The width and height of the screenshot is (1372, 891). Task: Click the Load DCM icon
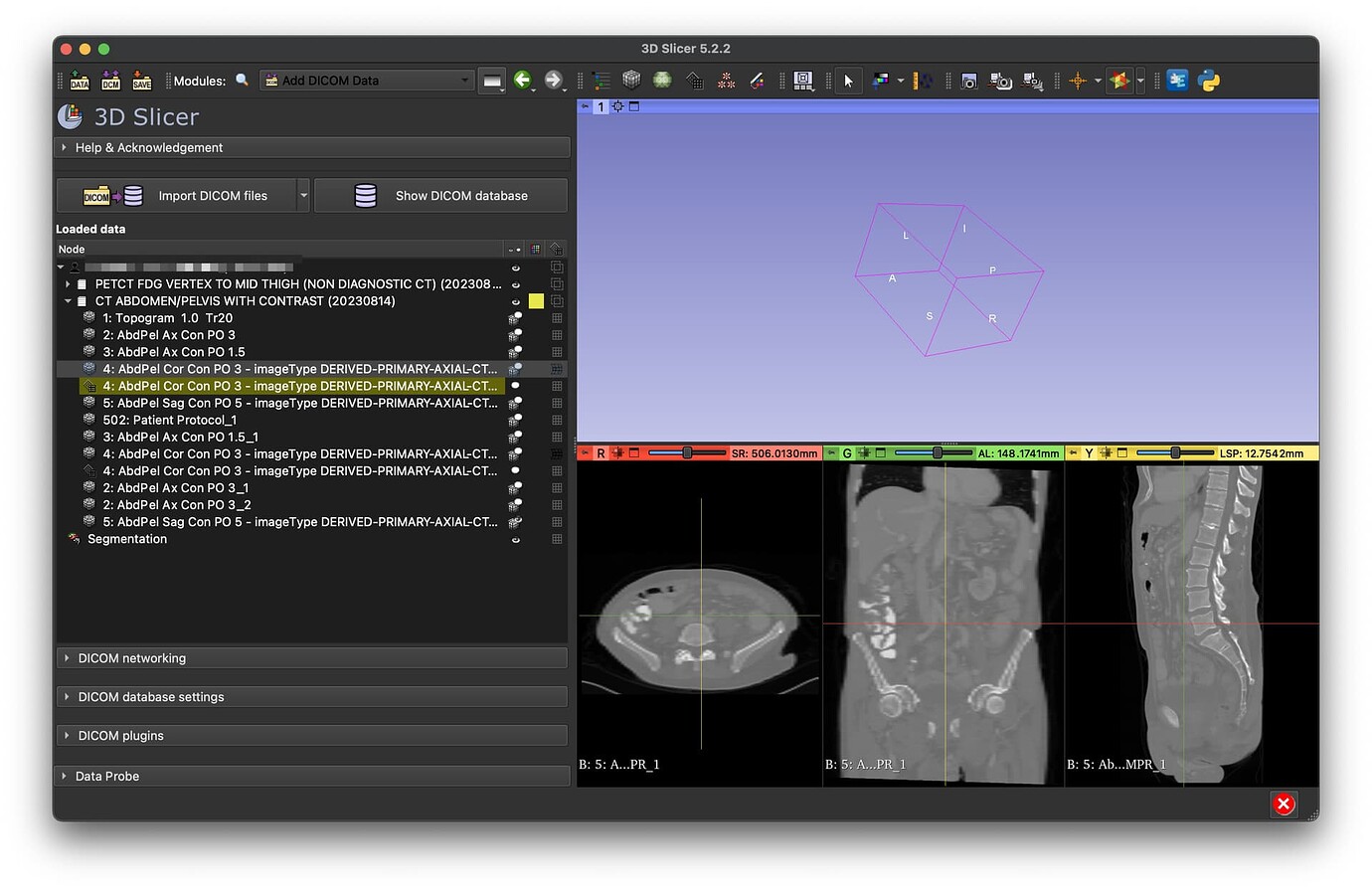tap(109, 81)
